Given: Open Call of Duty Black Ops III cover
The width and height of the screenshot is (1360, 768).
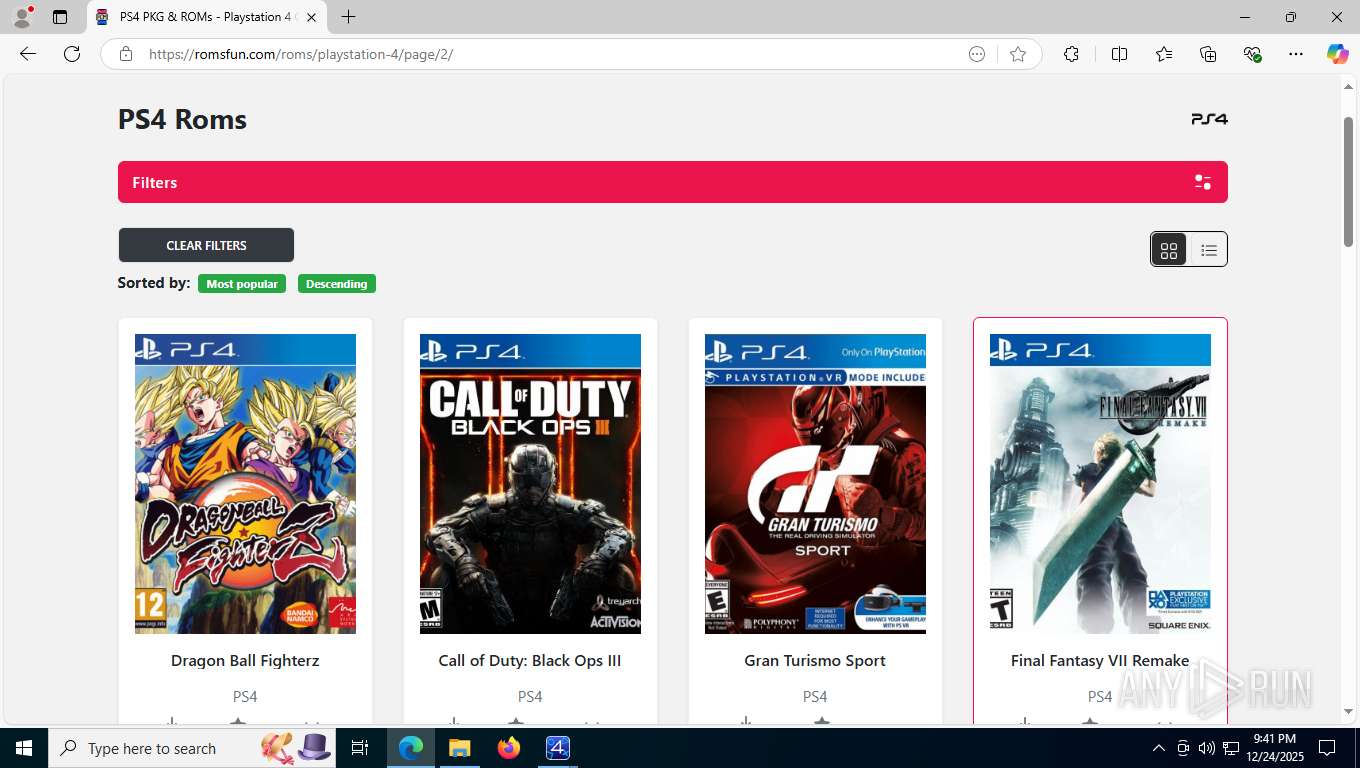Looking at the screenshot, I should pyautogui.click(x=530, y=484).
